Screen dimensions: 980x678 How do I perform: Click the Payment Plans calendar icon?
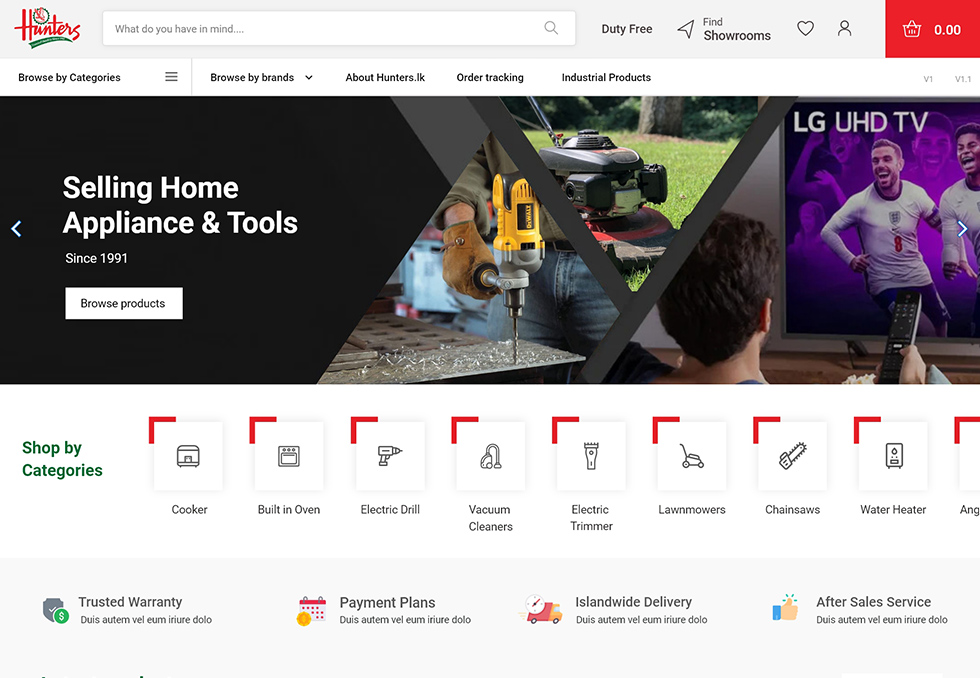pos(312,611)
